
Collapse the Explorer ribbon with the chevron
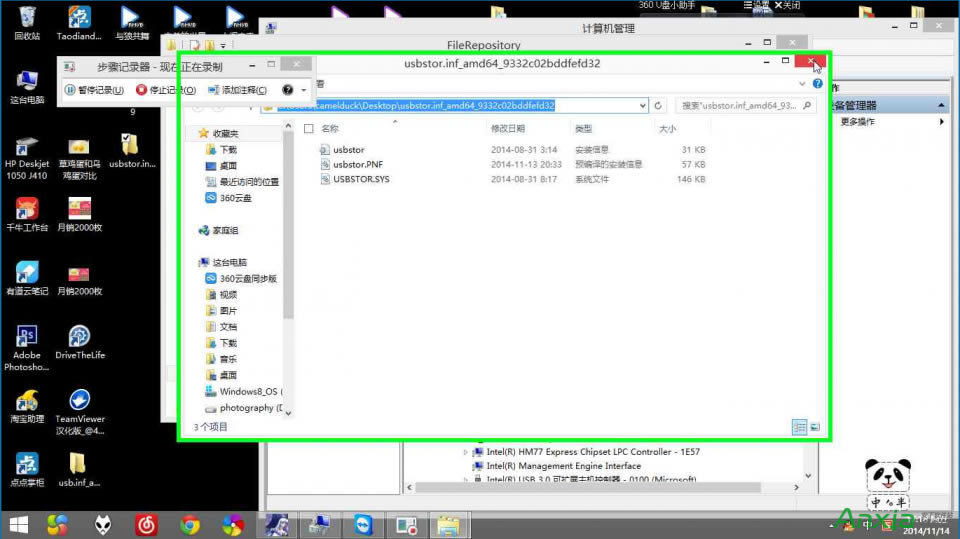tap(803, 84)
